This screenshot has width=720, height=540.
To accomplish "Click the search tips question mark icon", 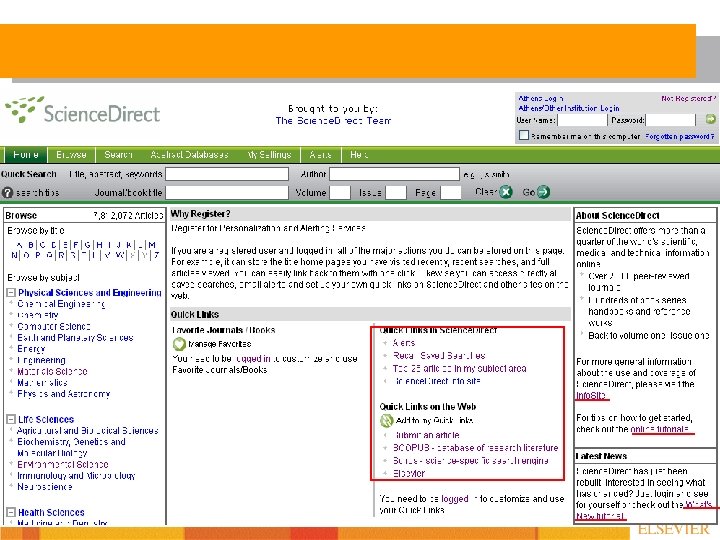I will (7, 192).
